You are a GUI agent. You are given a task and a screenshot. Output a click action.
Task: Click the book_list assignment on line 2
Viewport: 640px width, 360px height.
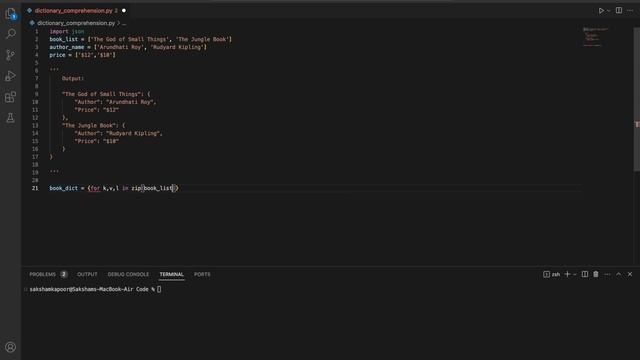click(x=140, y=39)
